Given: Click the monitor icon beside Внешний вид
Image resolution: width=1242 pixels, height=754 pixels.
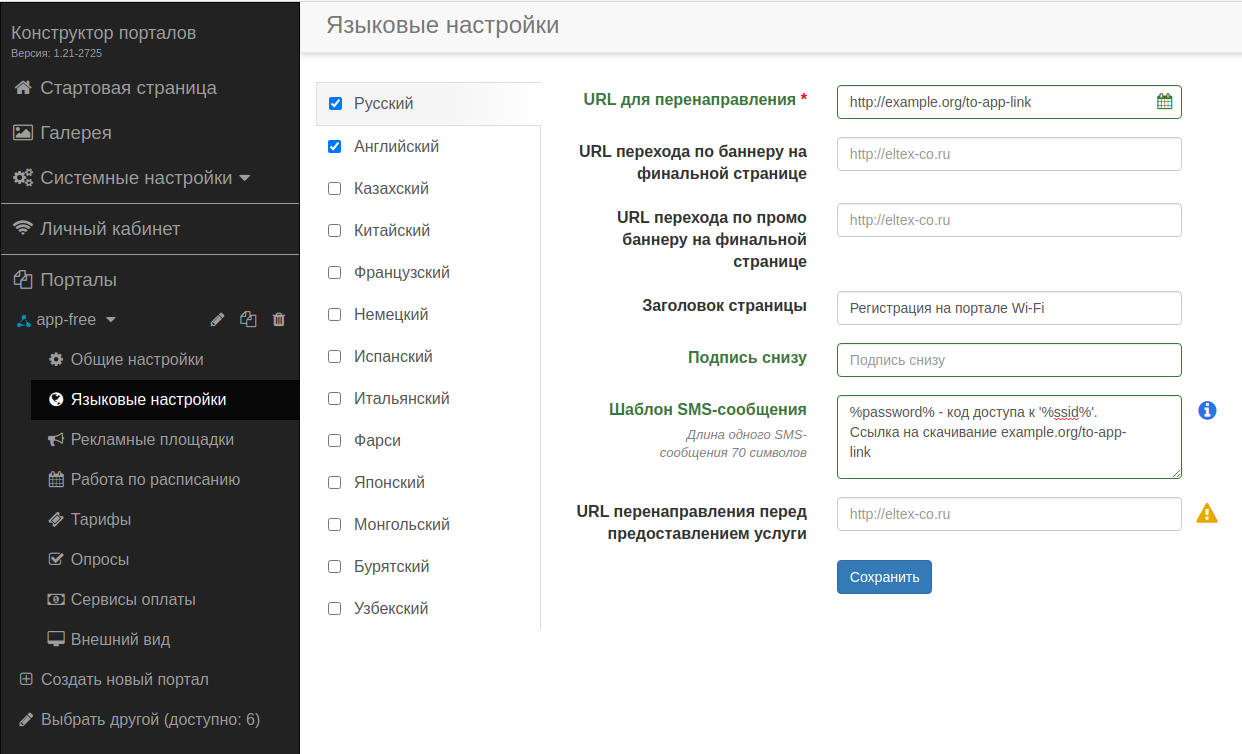Looking at the screenshot, I should pos(56,640).
